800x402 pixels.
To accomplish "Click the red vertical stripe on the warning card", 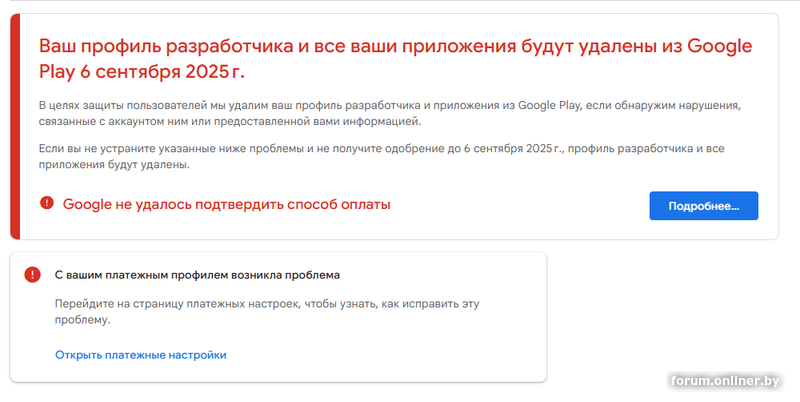I will point(15,126).
